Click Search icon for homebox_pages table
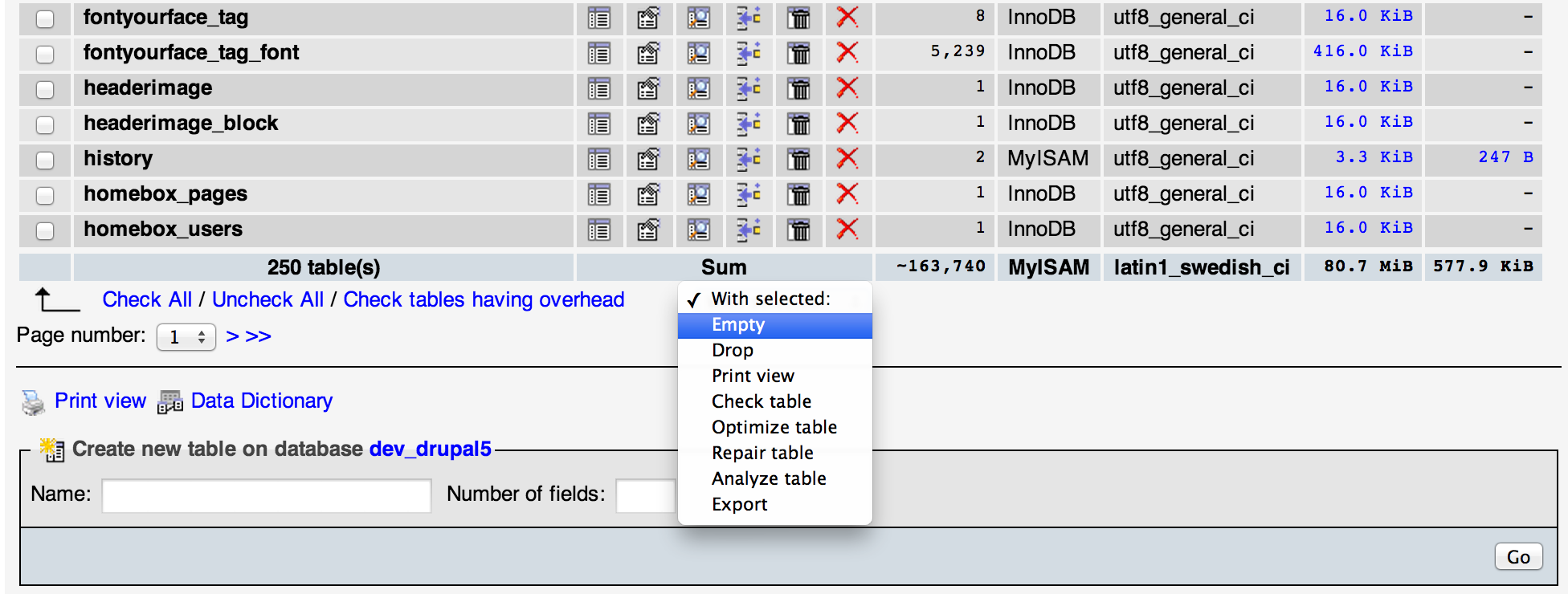 pos(699,194)
